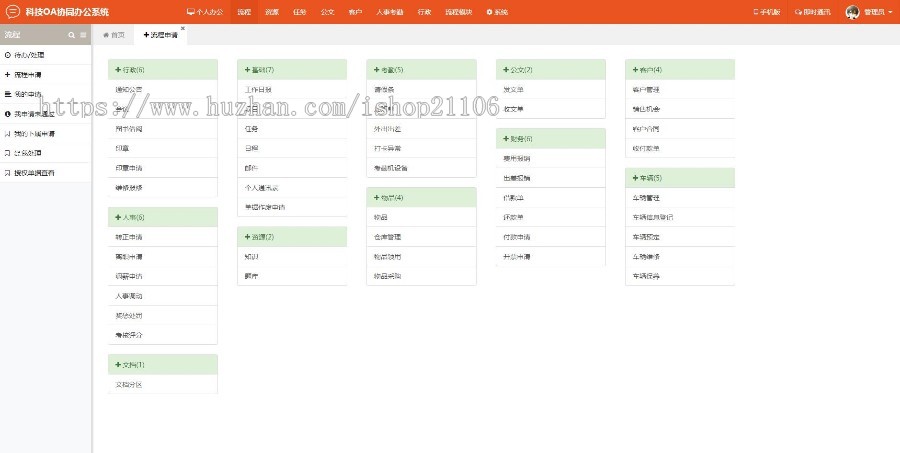Screen dimensions: 900x453
Task: Click the administrator avatar picture
Action: [x=852, y=11]
